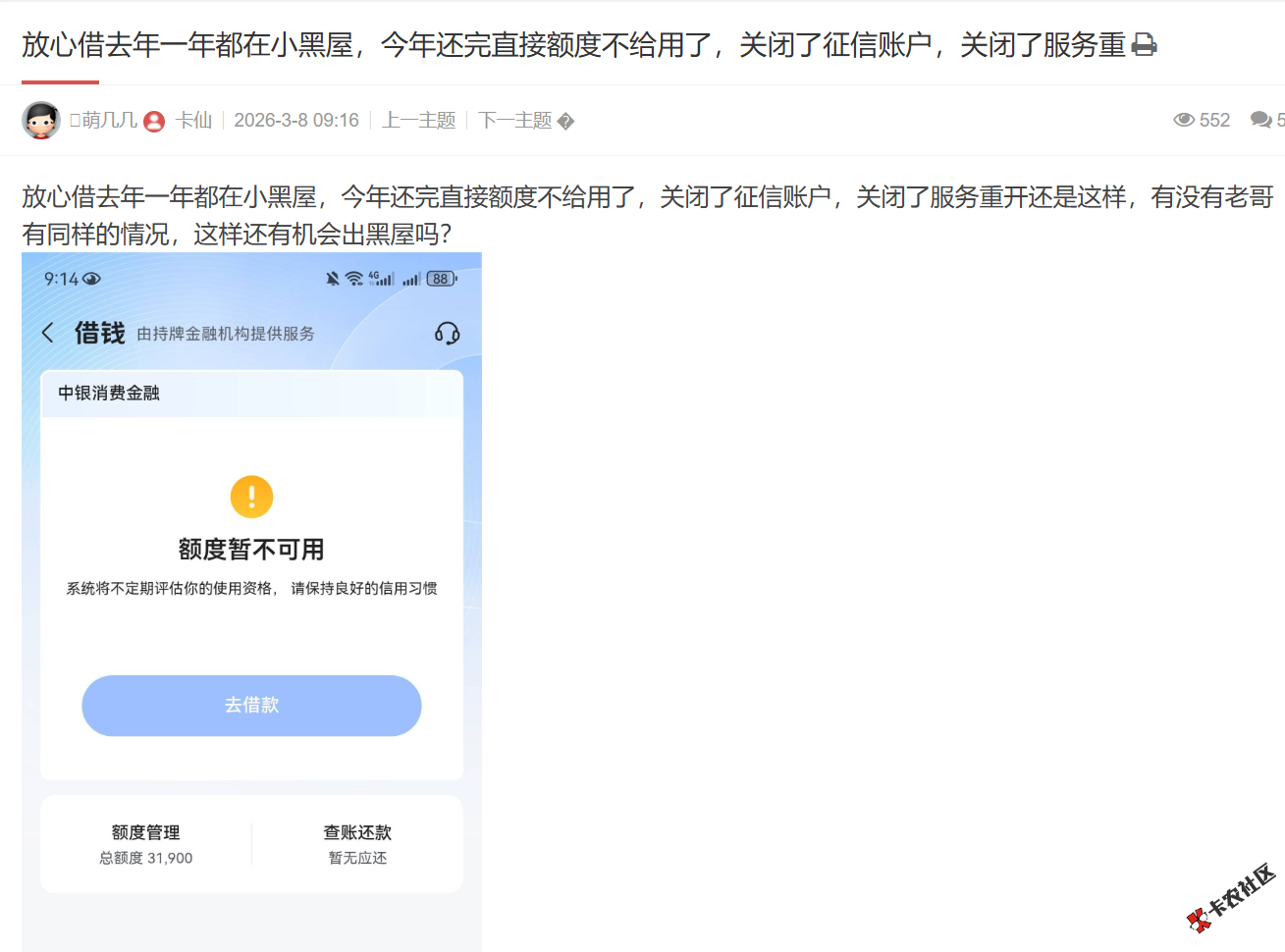Navigate to 上一主题
Viewport: 1285px width, 952px height.
pos(417,120)
